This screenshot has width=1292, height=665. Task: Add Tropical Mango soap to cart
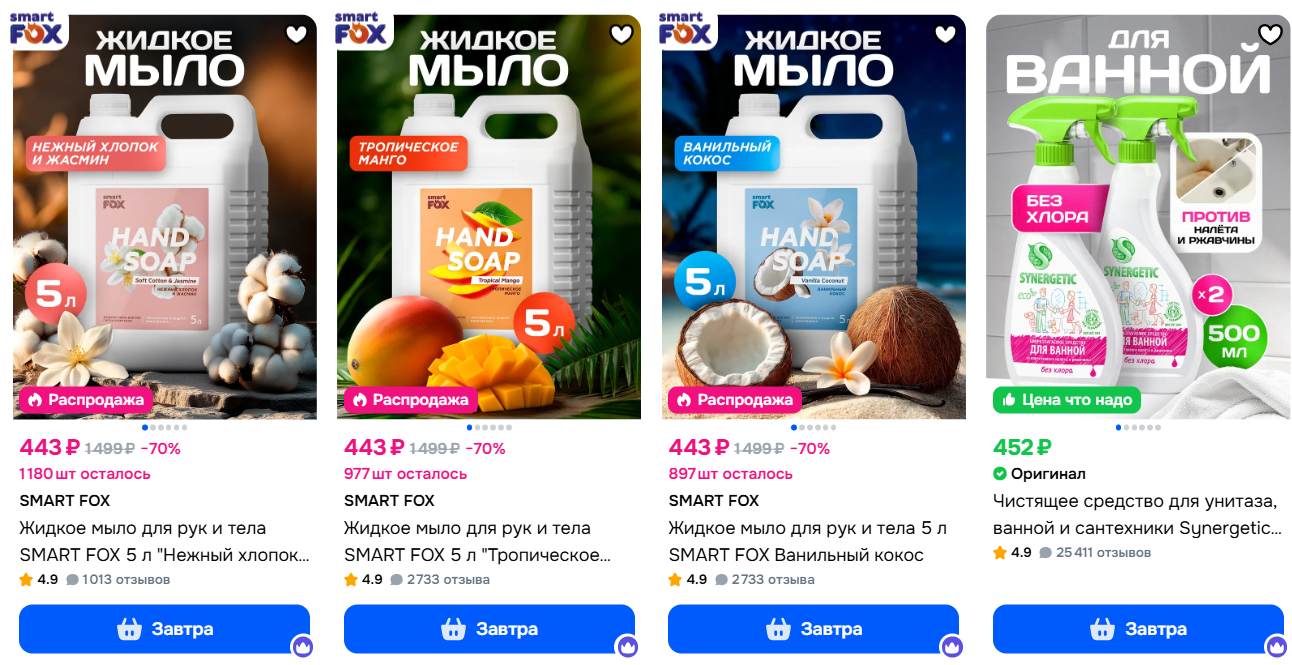(489, 629)
